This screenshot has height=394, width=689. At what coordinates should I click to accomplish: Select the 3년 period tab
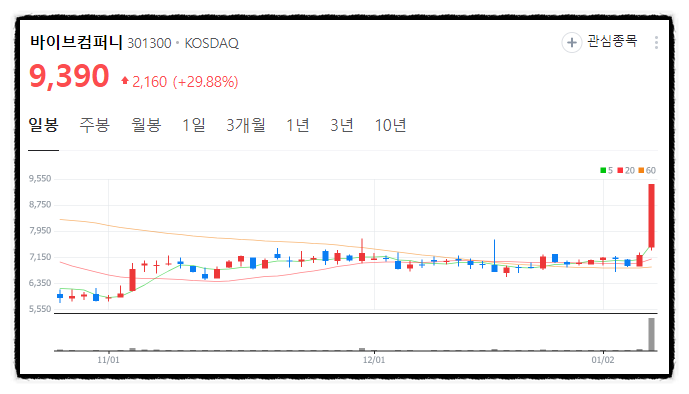click(x=342, y=125)
